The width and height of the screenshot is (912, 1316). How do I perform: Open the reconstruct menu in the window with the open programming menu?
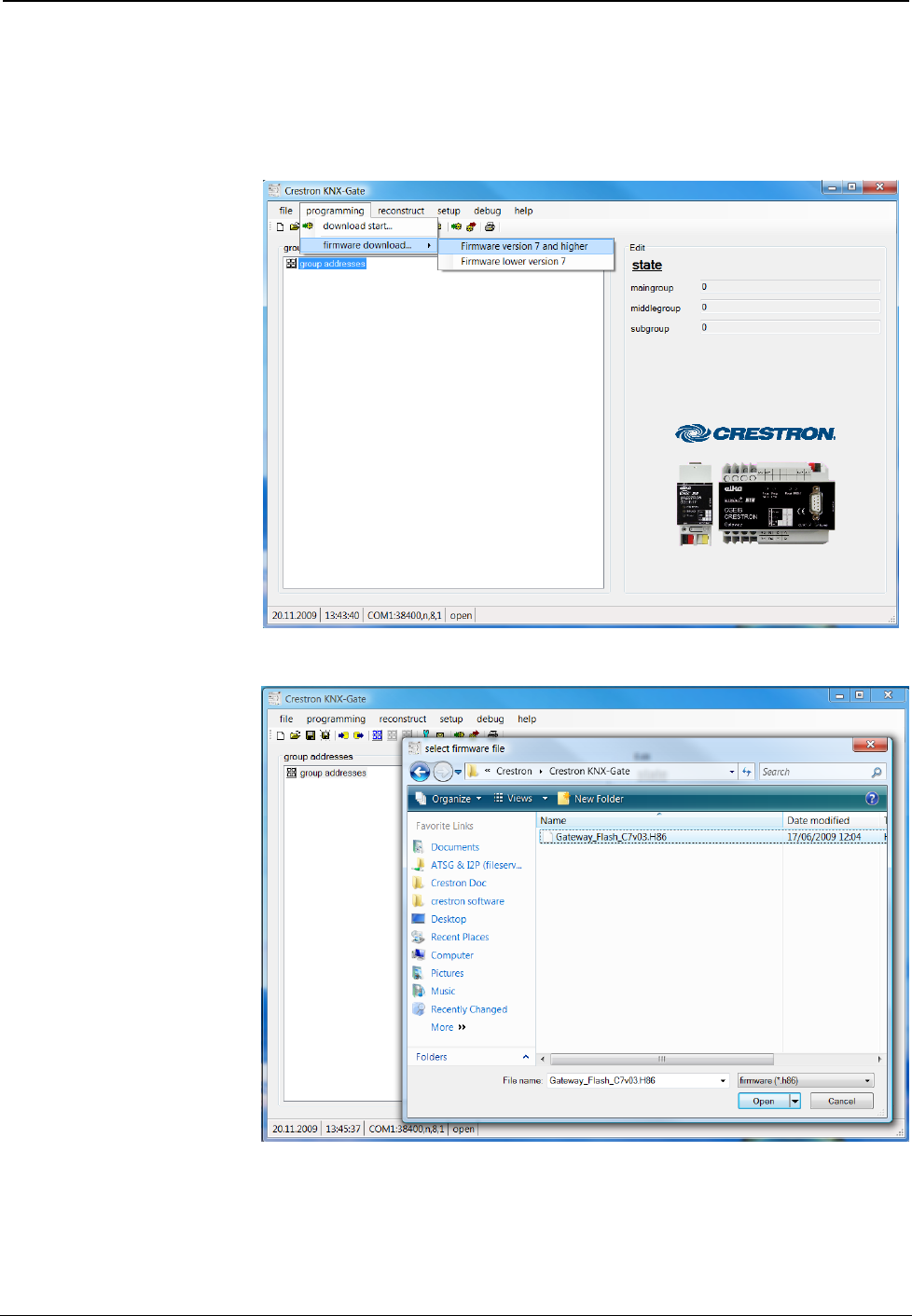click(x=401, y=211)
